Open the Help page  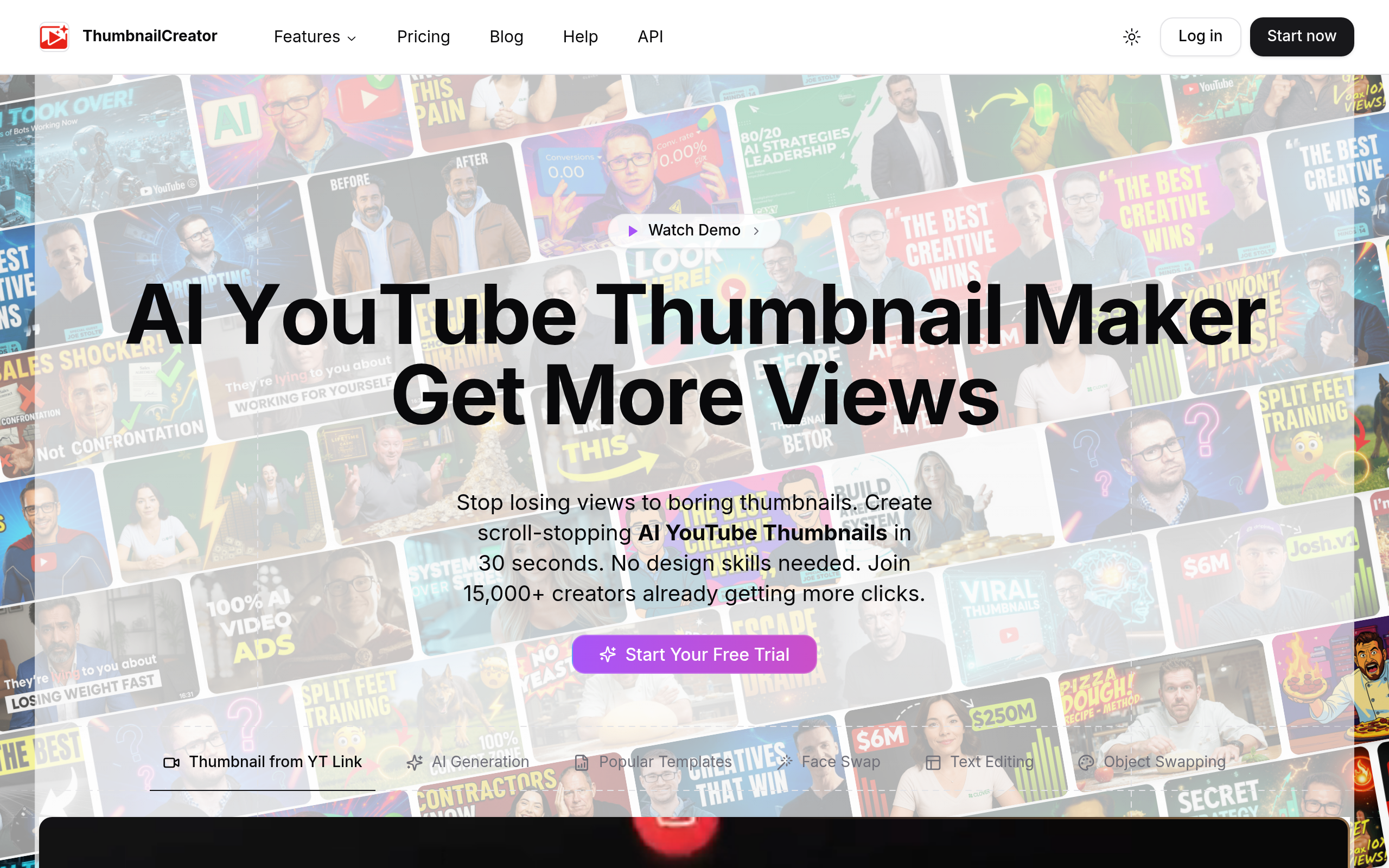580,37
